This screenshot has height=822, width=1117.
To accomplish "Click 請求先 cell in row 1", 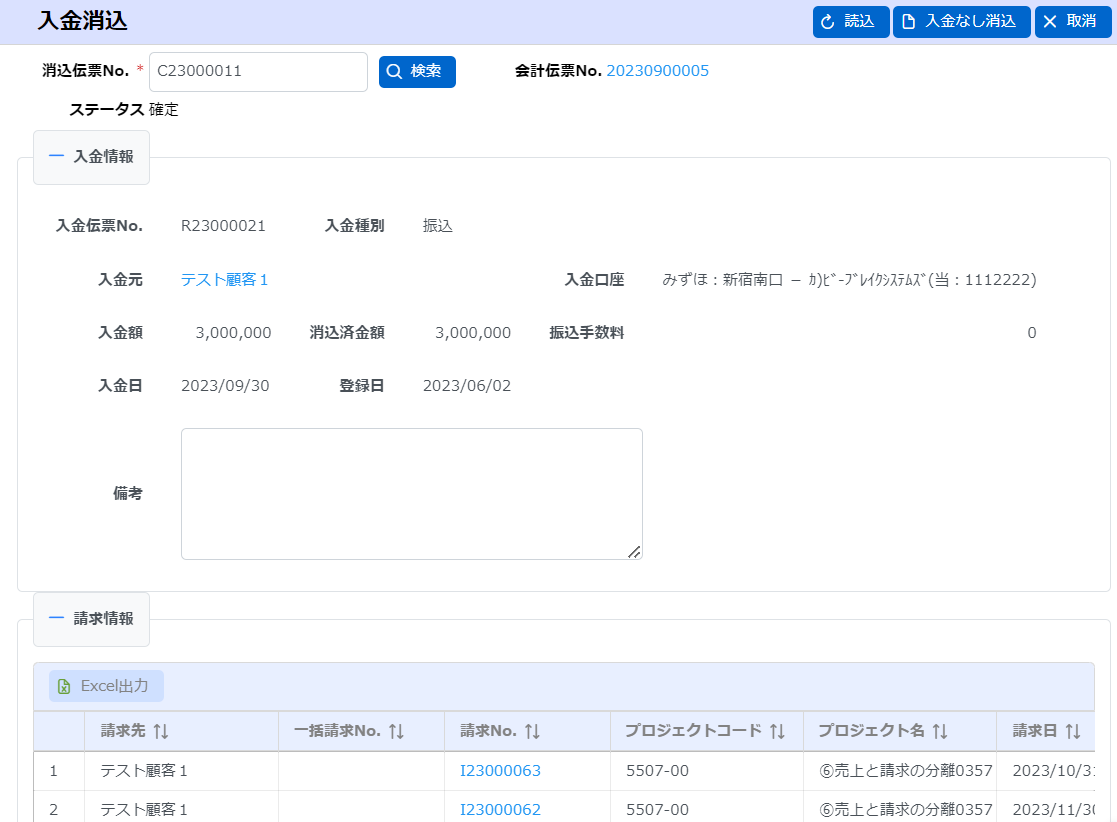I will [x=181, y=771].
